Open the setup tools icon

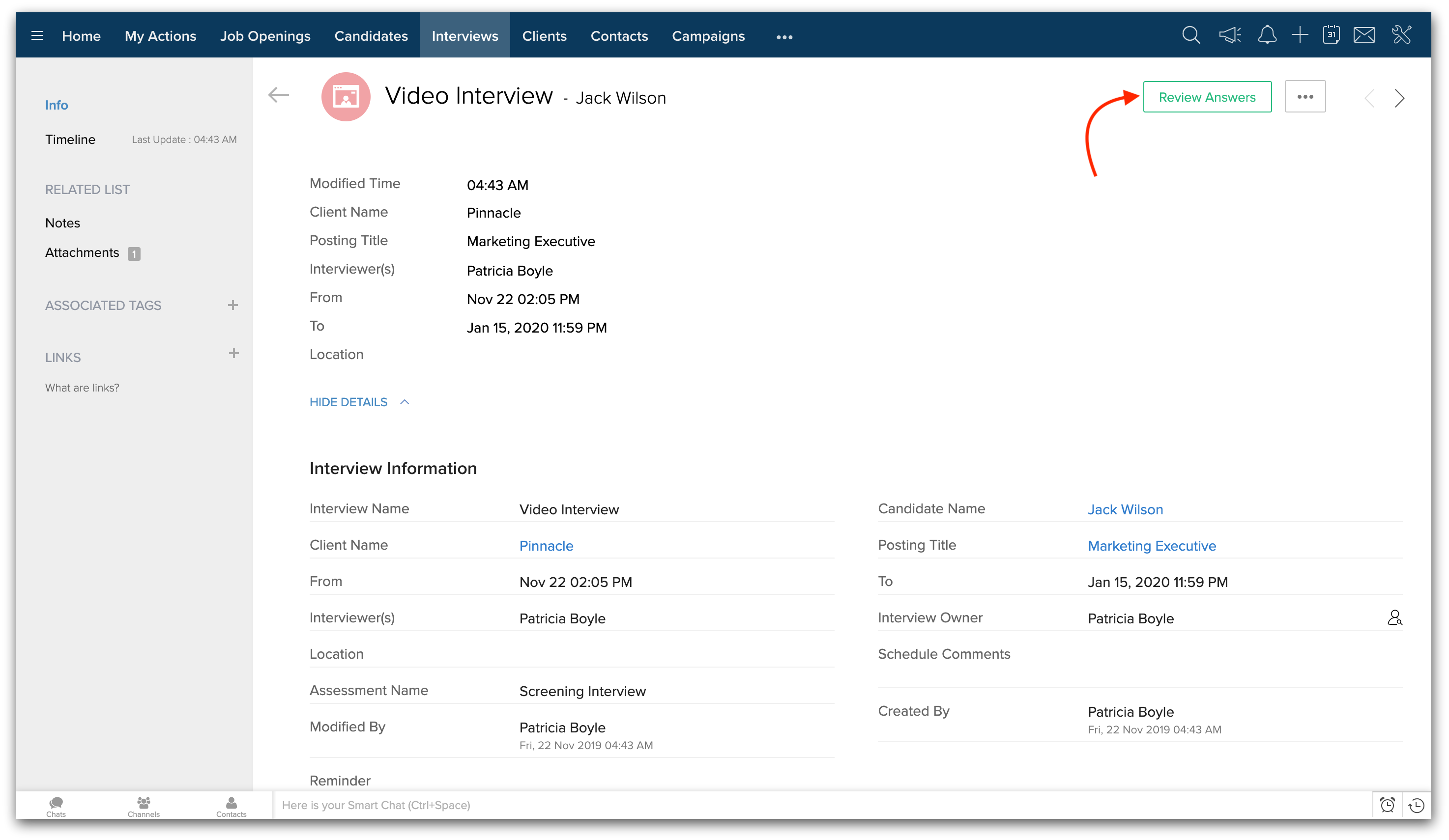(x=1402, y=36)
